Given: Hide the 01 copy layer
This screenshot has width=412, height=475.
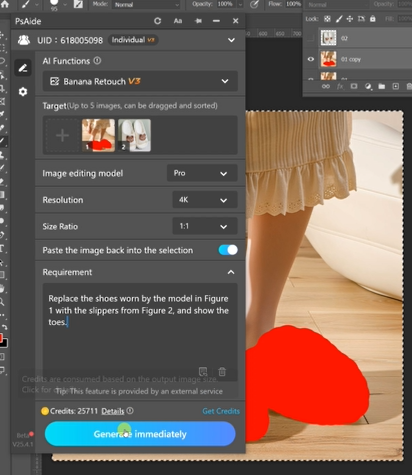Looking at the screenshot, I should (311, 59).
